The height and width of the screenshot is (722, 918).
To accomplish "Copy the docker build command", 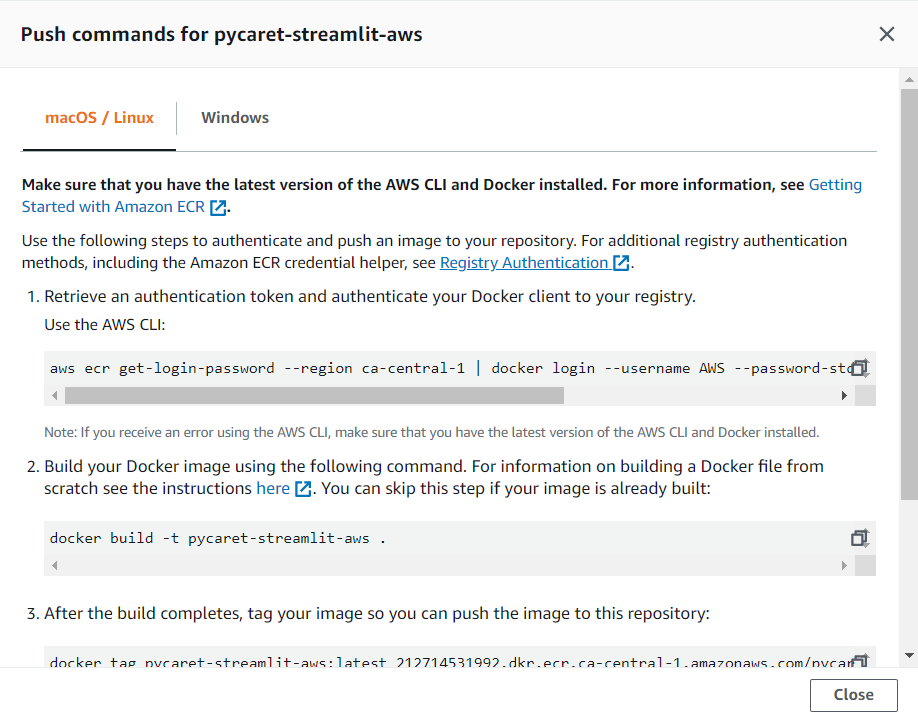I will 860,538.
